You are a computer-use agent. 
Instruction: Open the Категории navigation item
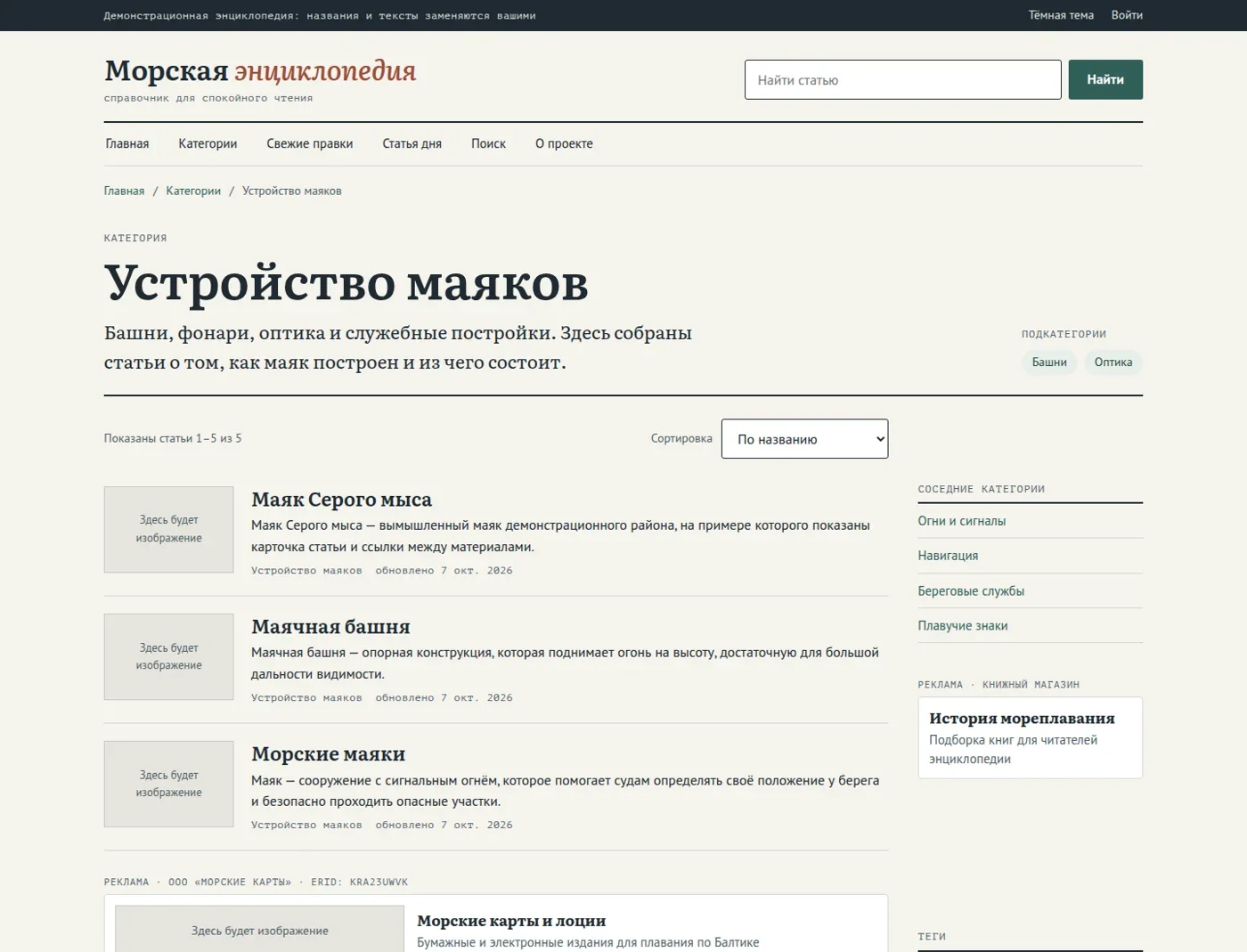pyautogui.click(x=208, y=143)
